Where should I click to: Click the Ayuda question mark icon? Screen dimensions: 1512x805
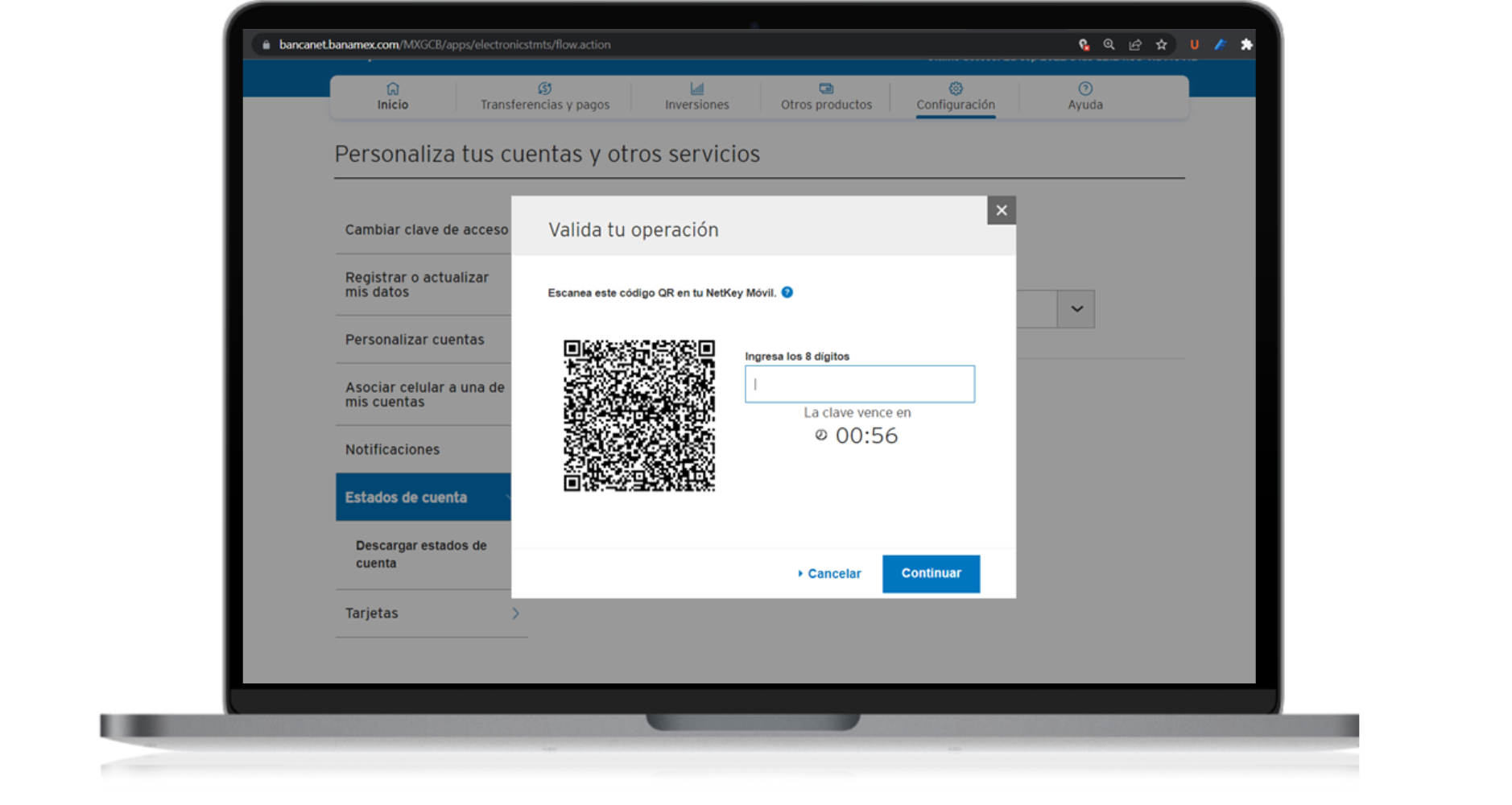1084,89
